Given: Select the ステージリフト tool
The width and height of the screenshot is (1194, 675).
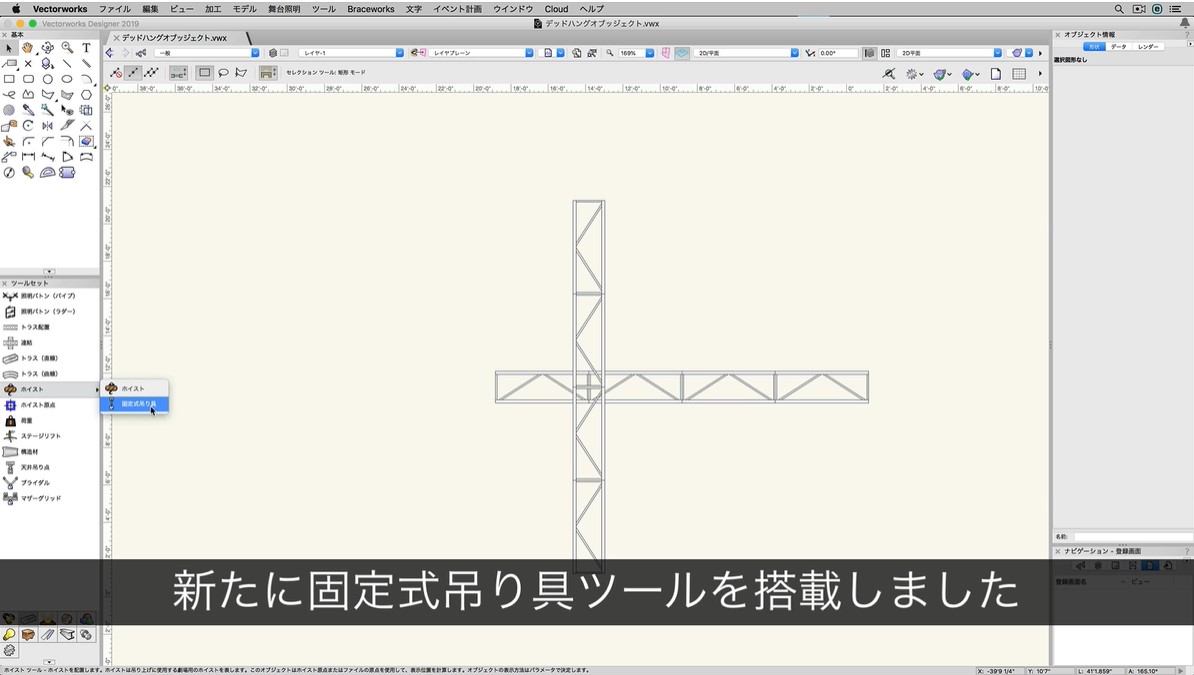Looking at the screenshot, I should coord(40,437).
